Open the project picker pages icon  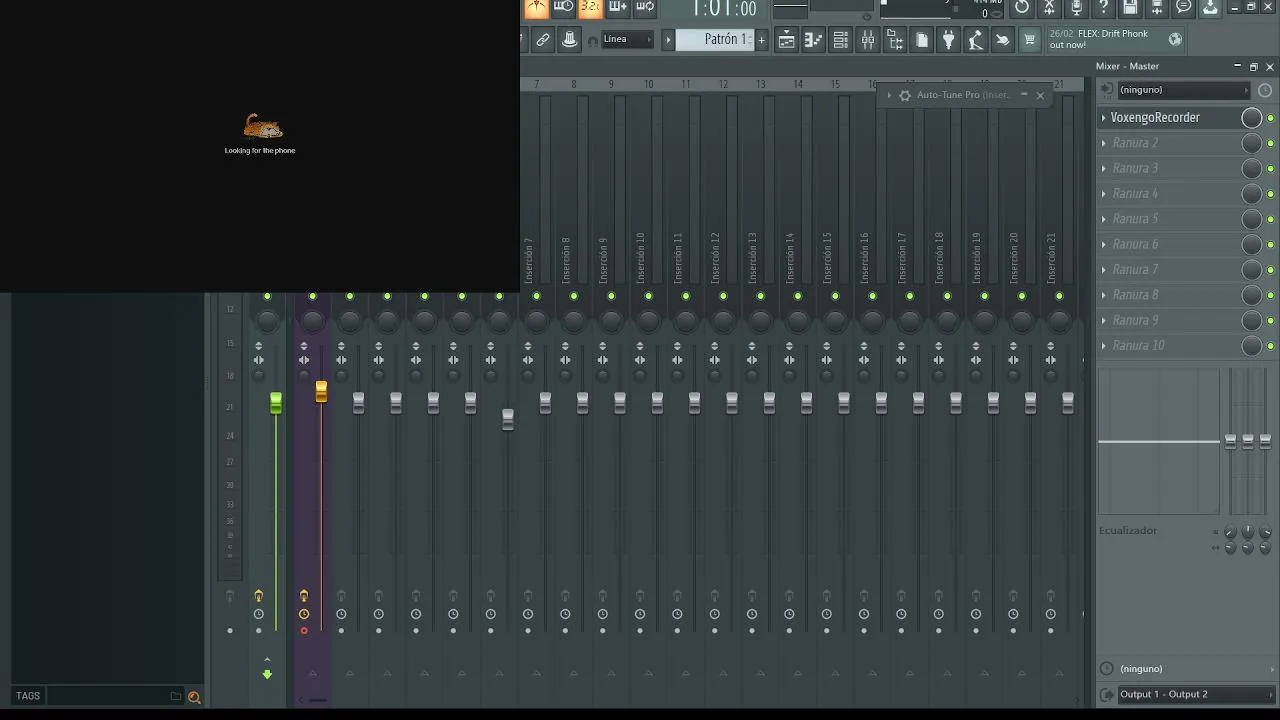pyautogui.click(x=922, y=40)
